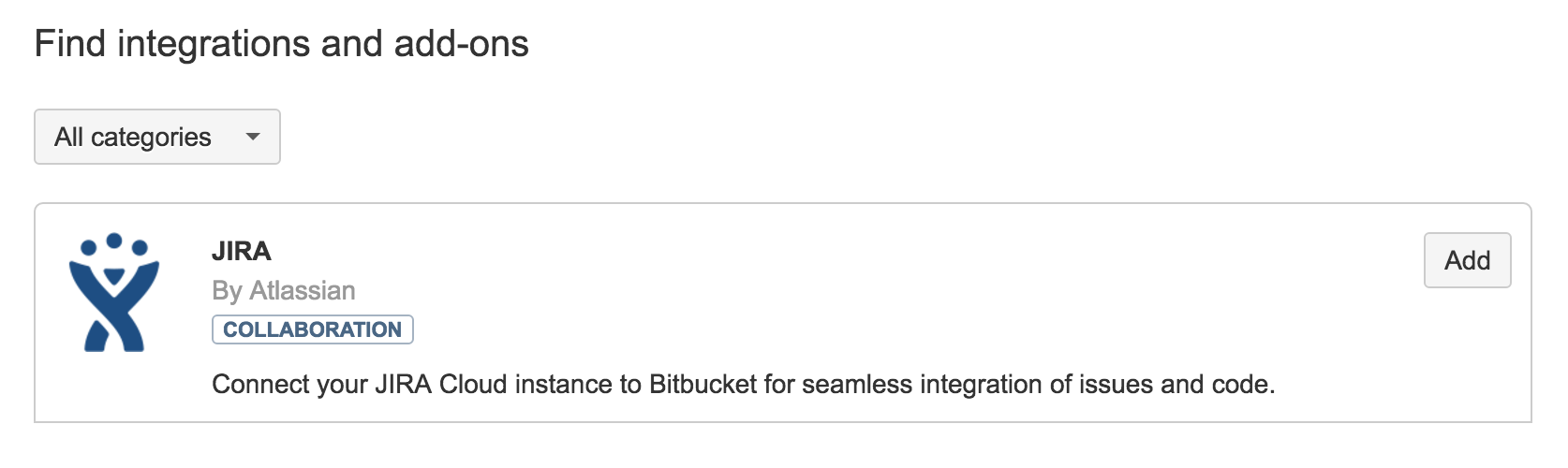Click the JIRA add-on description text

pyautogui.click(x=743, y=384)
